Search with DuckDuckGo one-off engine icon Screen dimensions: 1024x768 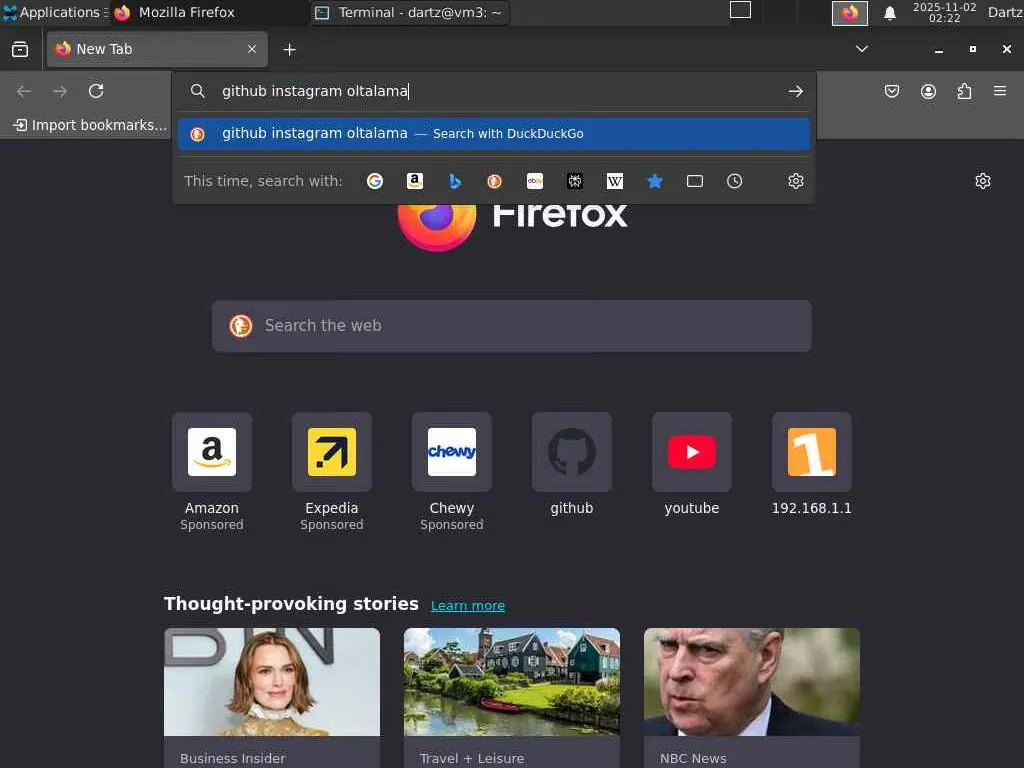pyautogui.click(x=494, y=181)
